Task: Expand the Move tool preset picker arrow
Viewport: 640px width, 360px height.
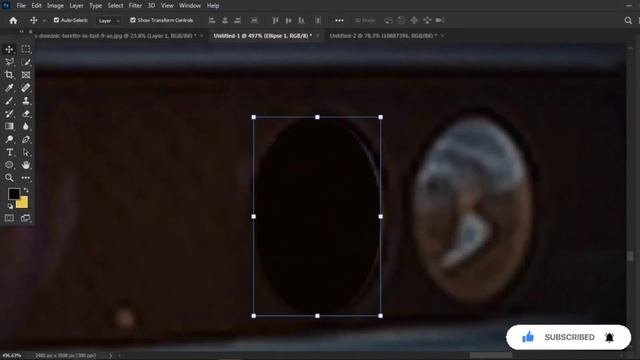Action: point(44,20)
